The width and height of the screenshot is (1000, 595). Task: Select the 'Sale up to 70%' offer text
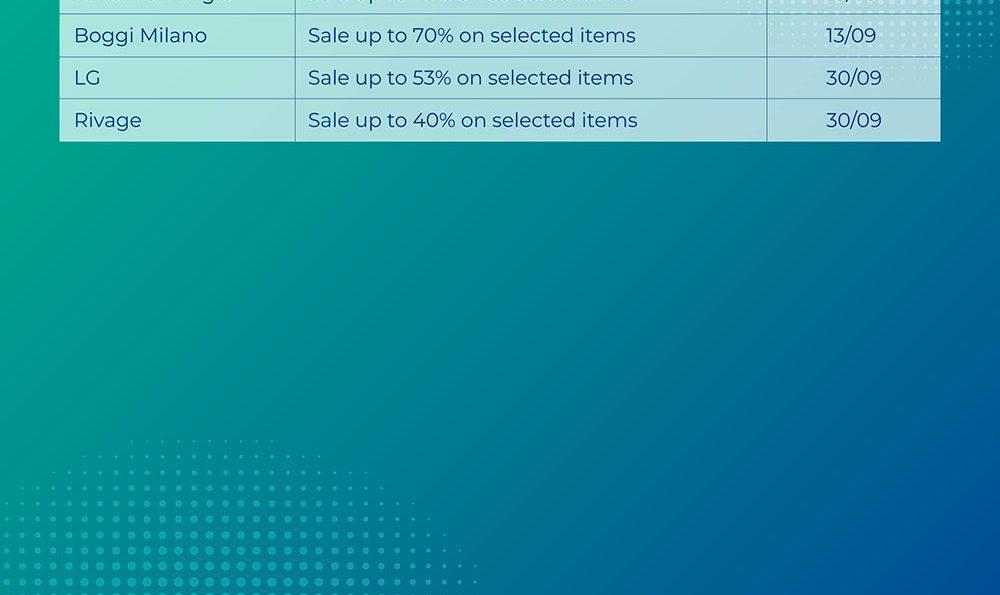[471, 36]
